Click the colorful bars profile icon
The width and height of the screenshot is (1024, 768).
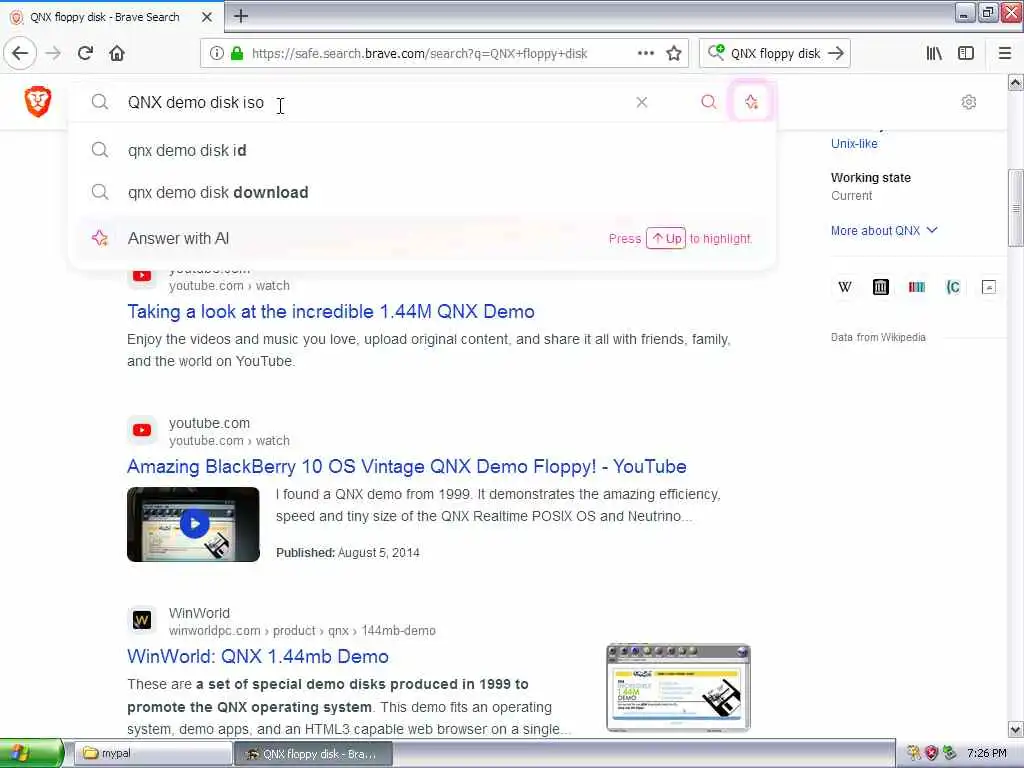[x=917, y=287]
